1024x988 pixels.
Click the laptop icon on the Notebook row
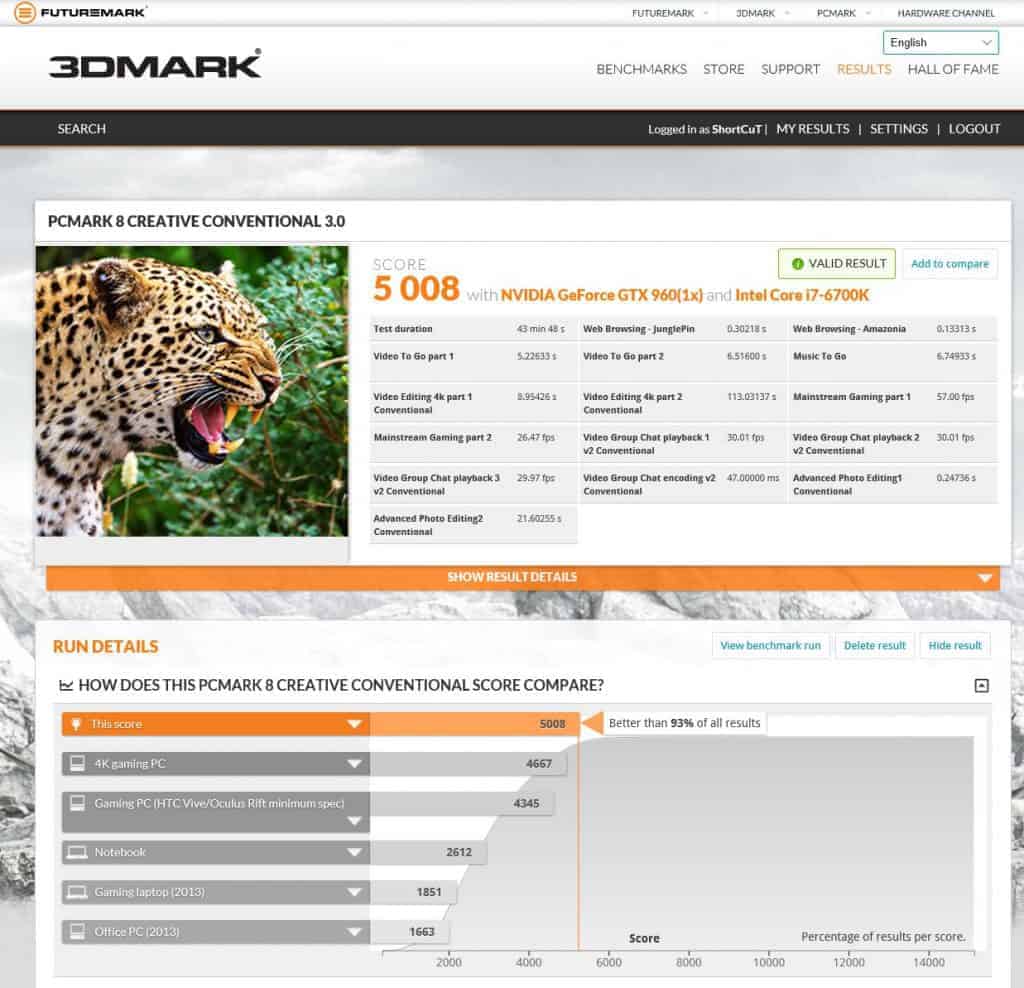click(x=75, y=852)
